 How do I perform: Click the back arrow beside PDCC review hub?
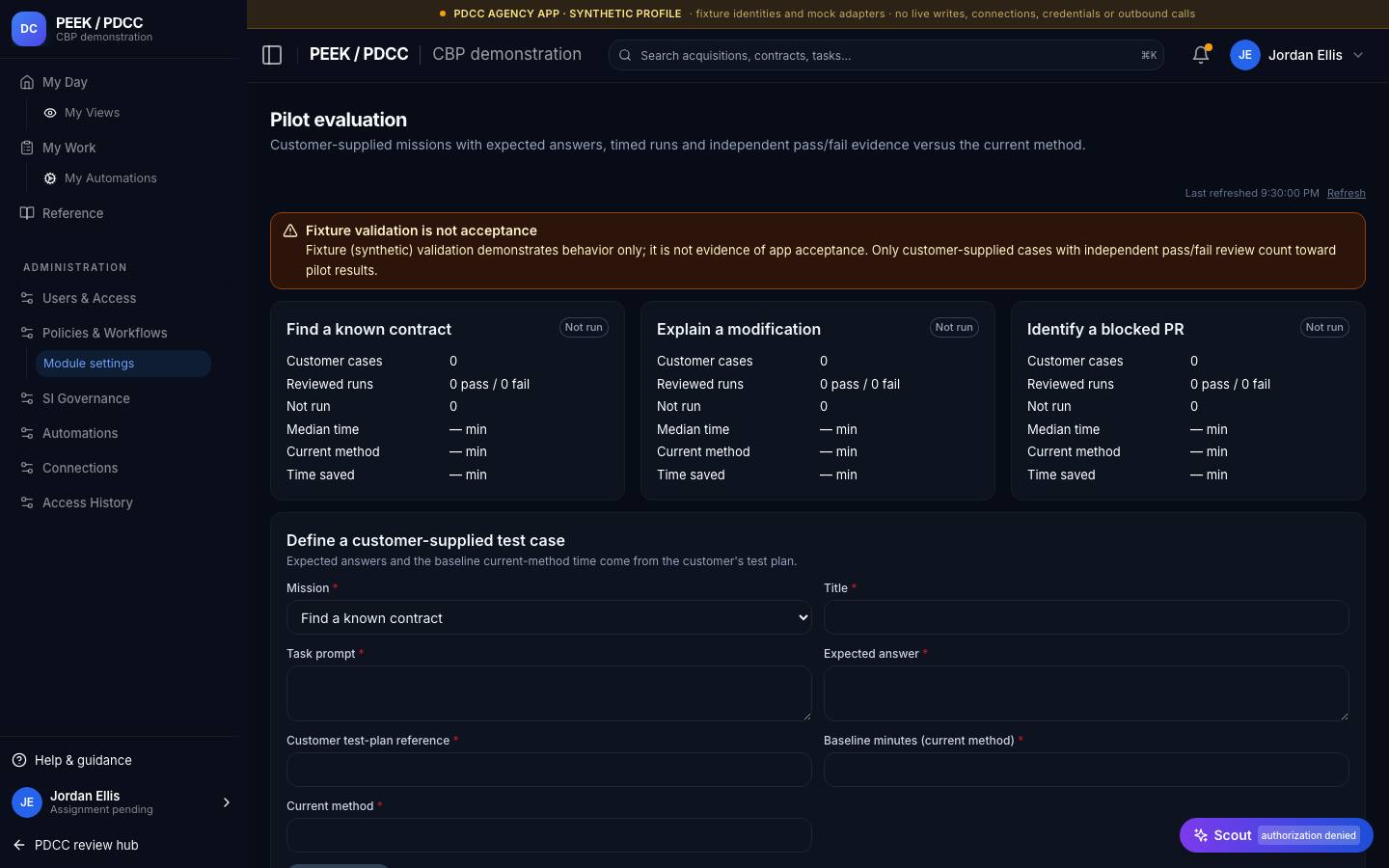tap(19, 845)
